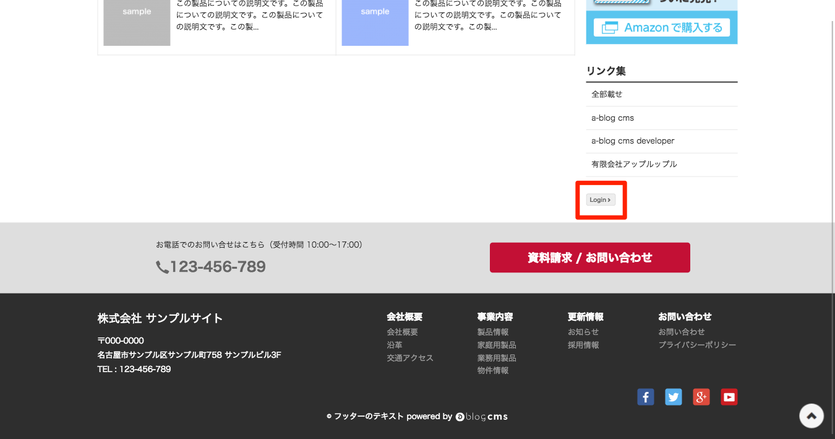Open the footer 会社概要 sub-link
835x439 pixels.
[402, 332]
